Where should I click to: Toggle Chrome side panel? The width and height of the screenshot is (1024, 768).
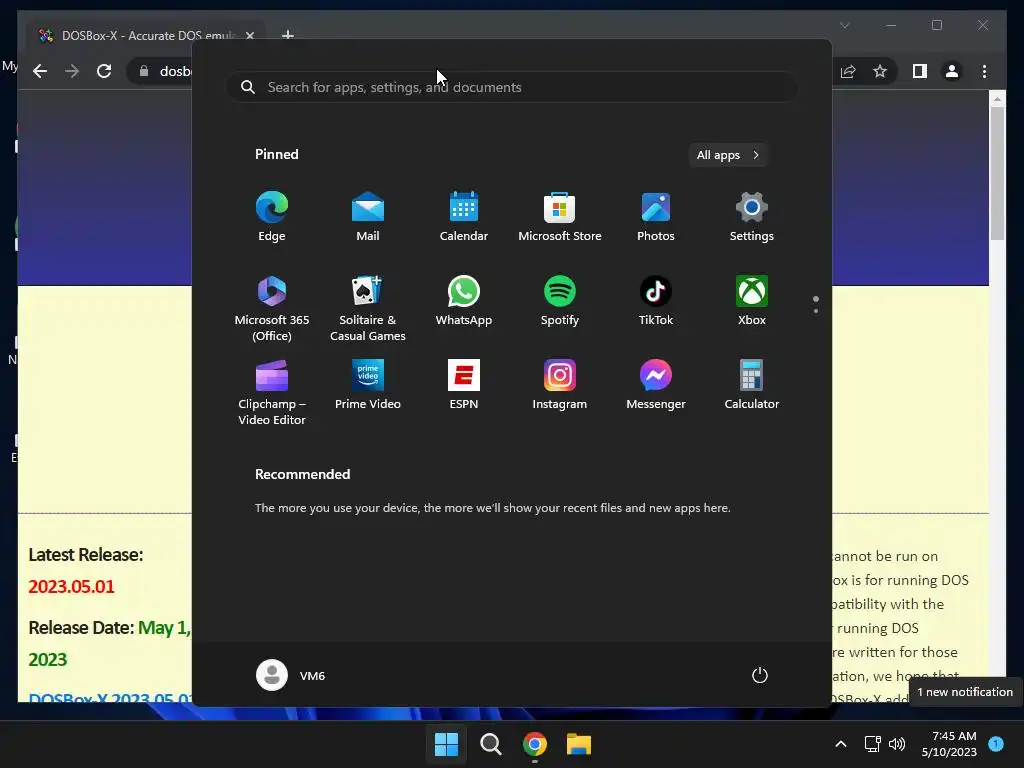click(x=920, y=71)
